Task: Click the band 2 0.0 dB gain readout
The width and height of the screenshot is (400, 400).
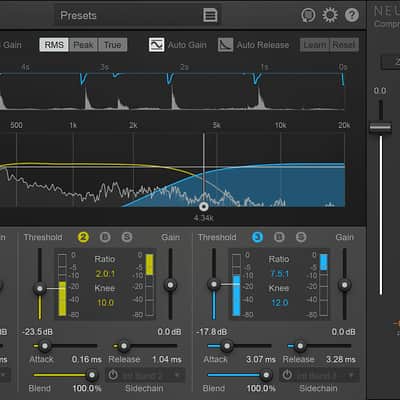Action: tap(169, 332)
